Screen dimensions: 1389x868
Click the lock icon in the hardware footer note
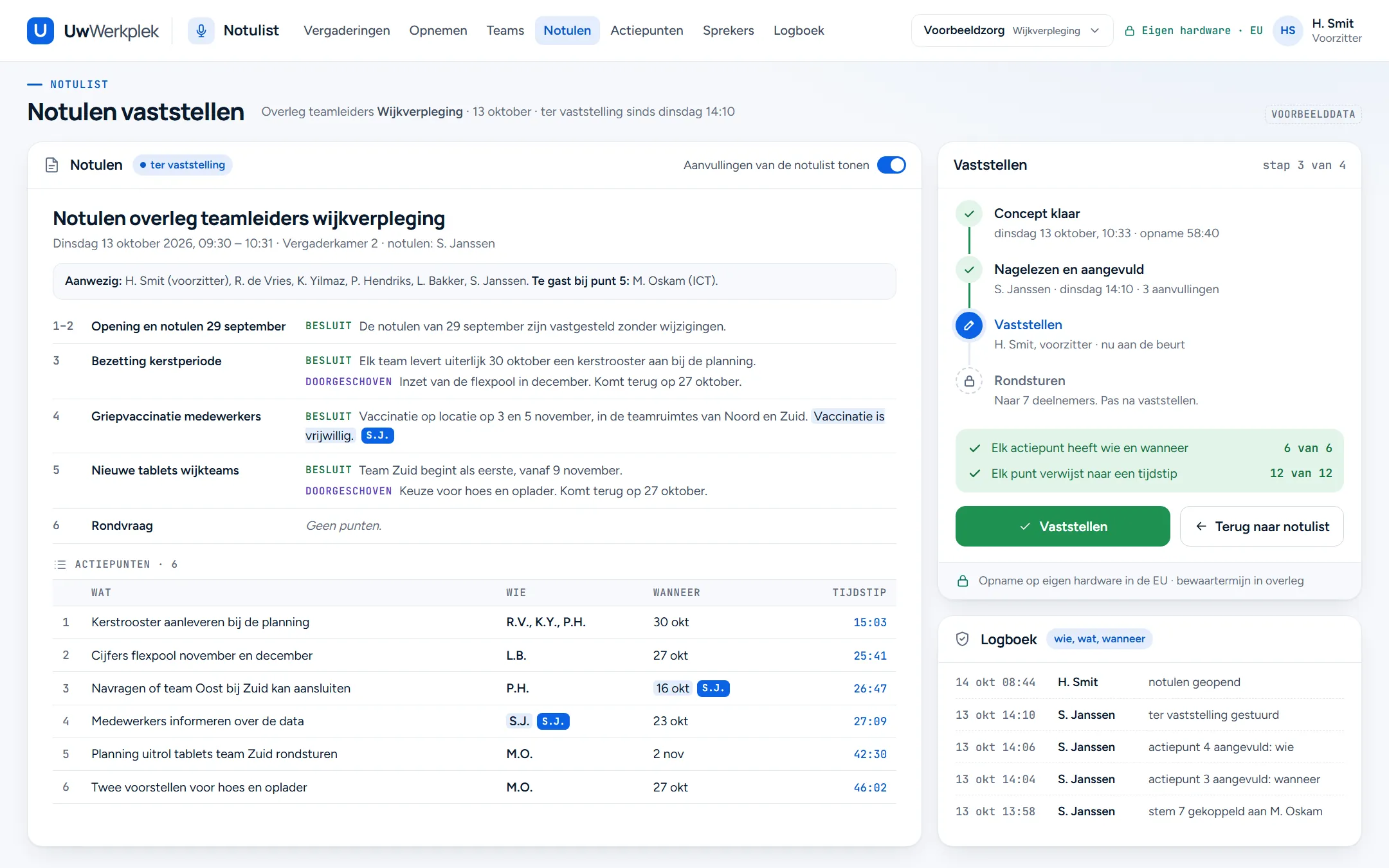963,581
